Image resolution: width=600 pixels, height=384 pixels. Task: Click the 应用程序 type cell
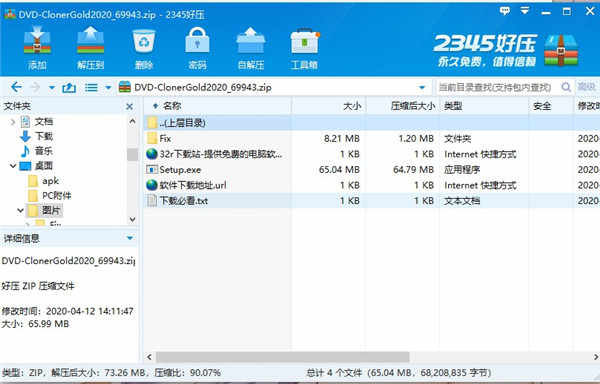pyautogui.click(x=462, y=169)
